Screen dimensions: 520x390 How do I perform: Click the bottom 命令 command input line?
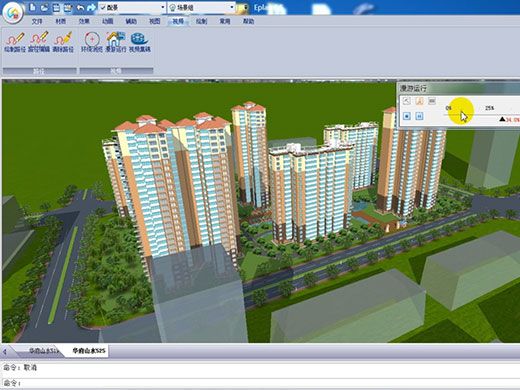pyautogui.click(x=260, y=383)
